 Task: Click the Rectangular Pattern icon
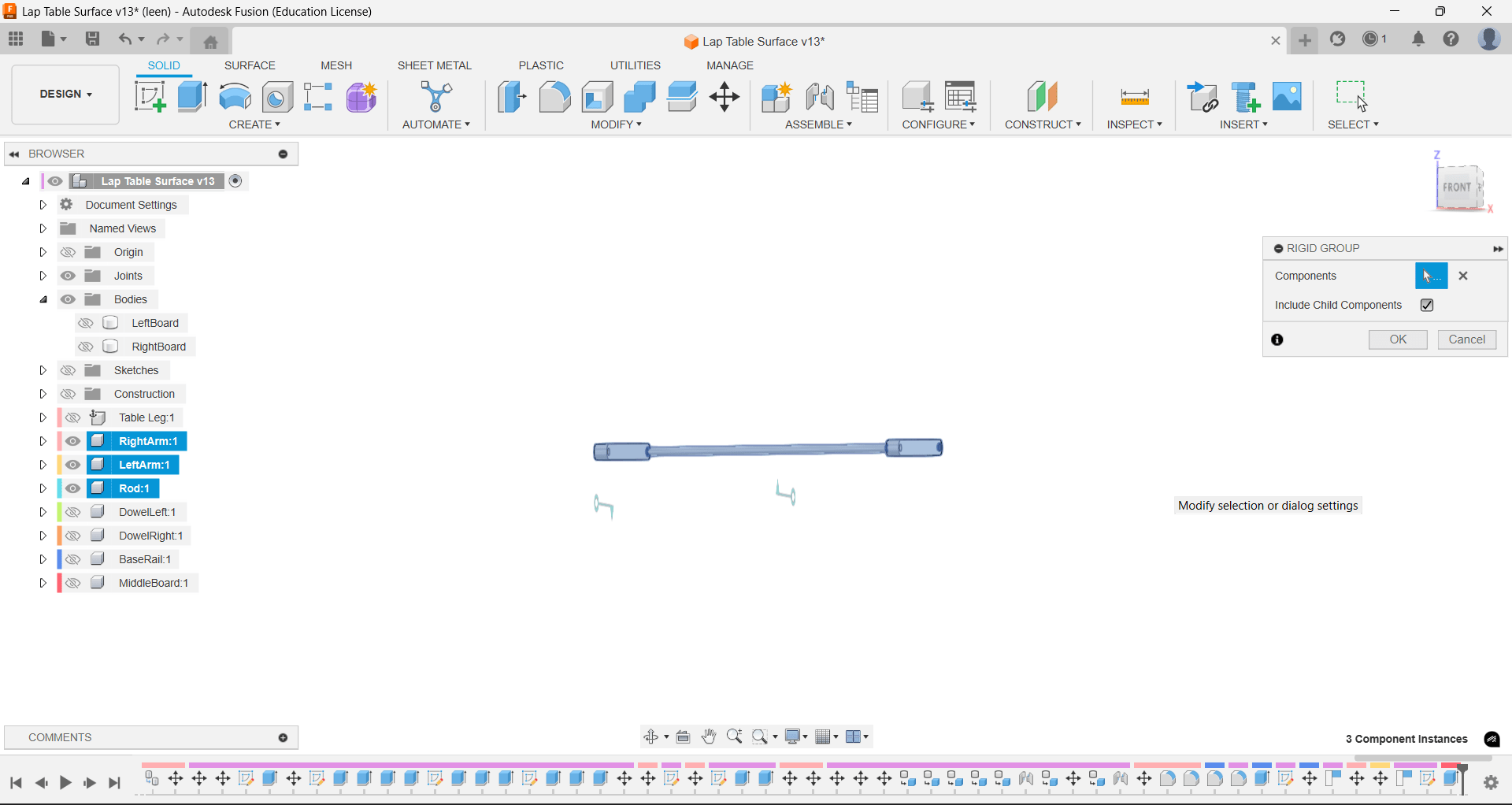tap(318, 97)
